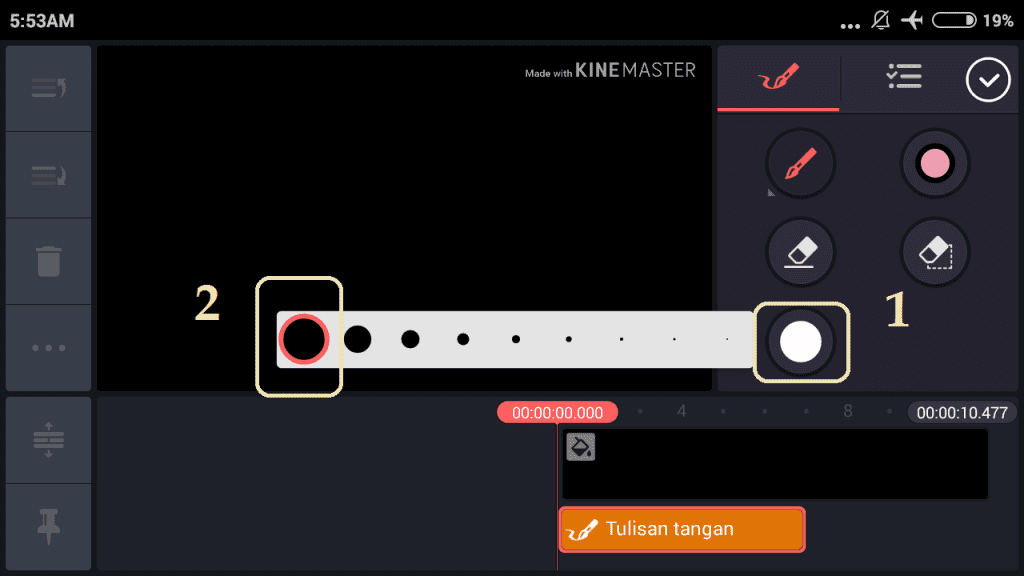Select the eraser tool
This screenshot has width=1024, height=576.
coord(801,252)
